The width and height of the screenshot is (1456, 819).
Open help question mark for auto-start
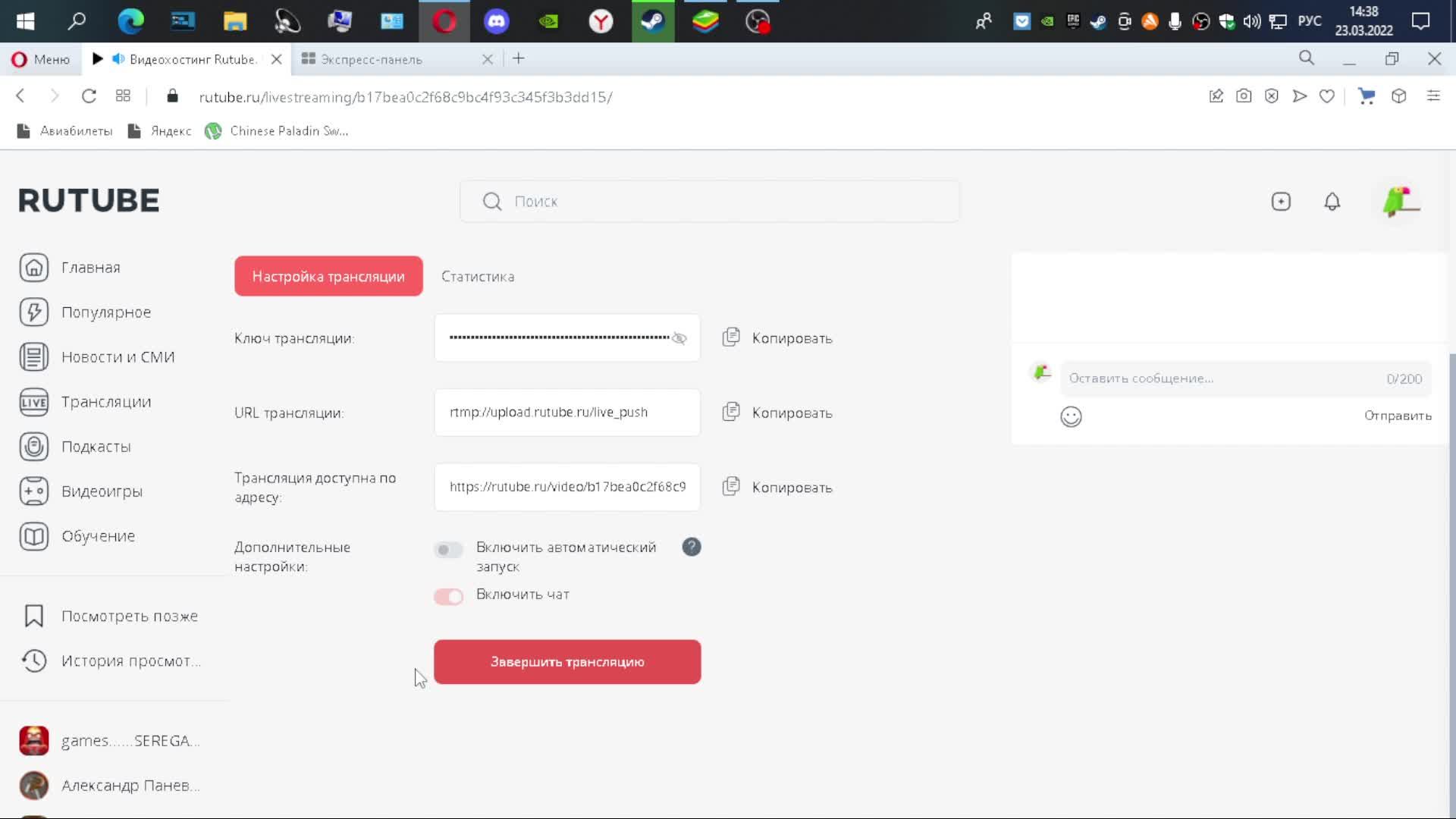pyautogui.click(x=692, y=547)
